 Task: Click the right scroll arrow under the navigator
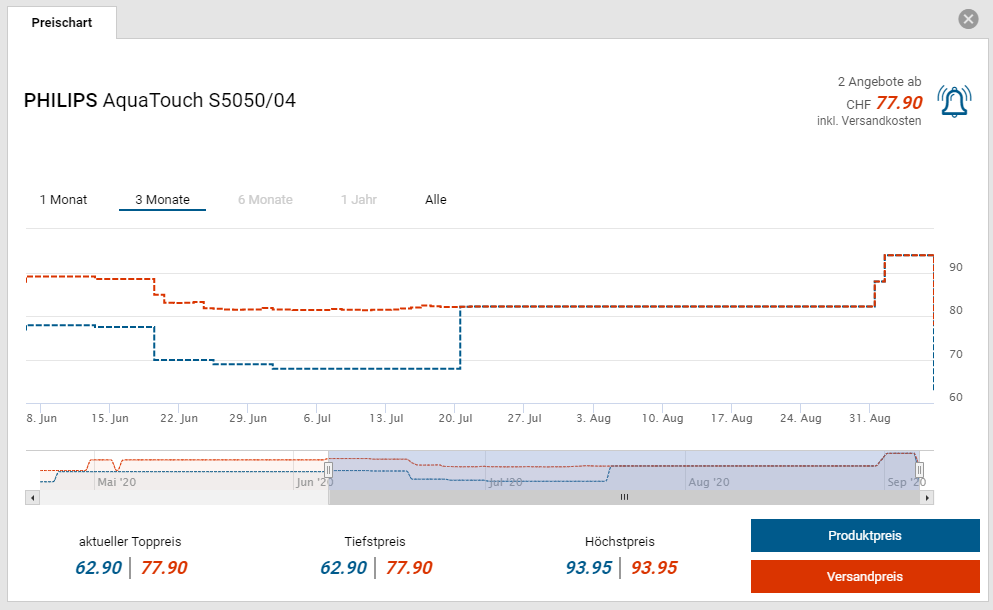(926, 497)
